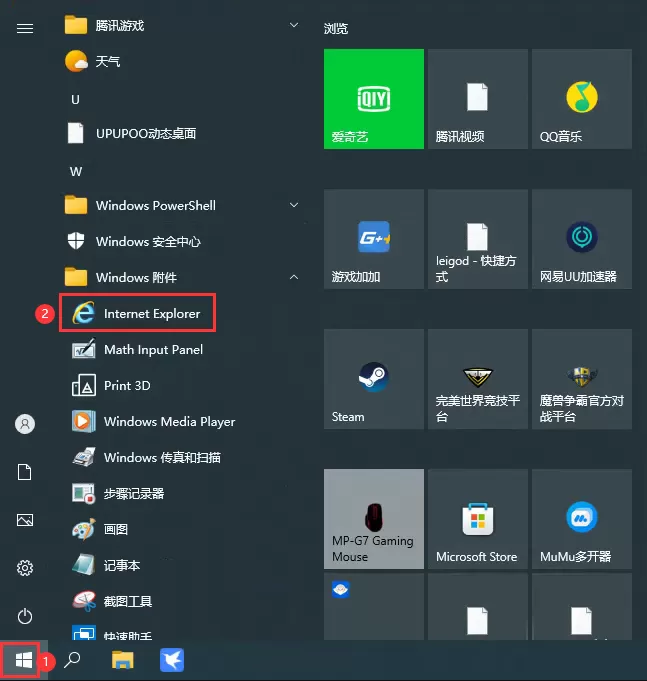Open 记事本 Notepad
This screenshot has height=681, width=647.
click(x=182, y=565)
